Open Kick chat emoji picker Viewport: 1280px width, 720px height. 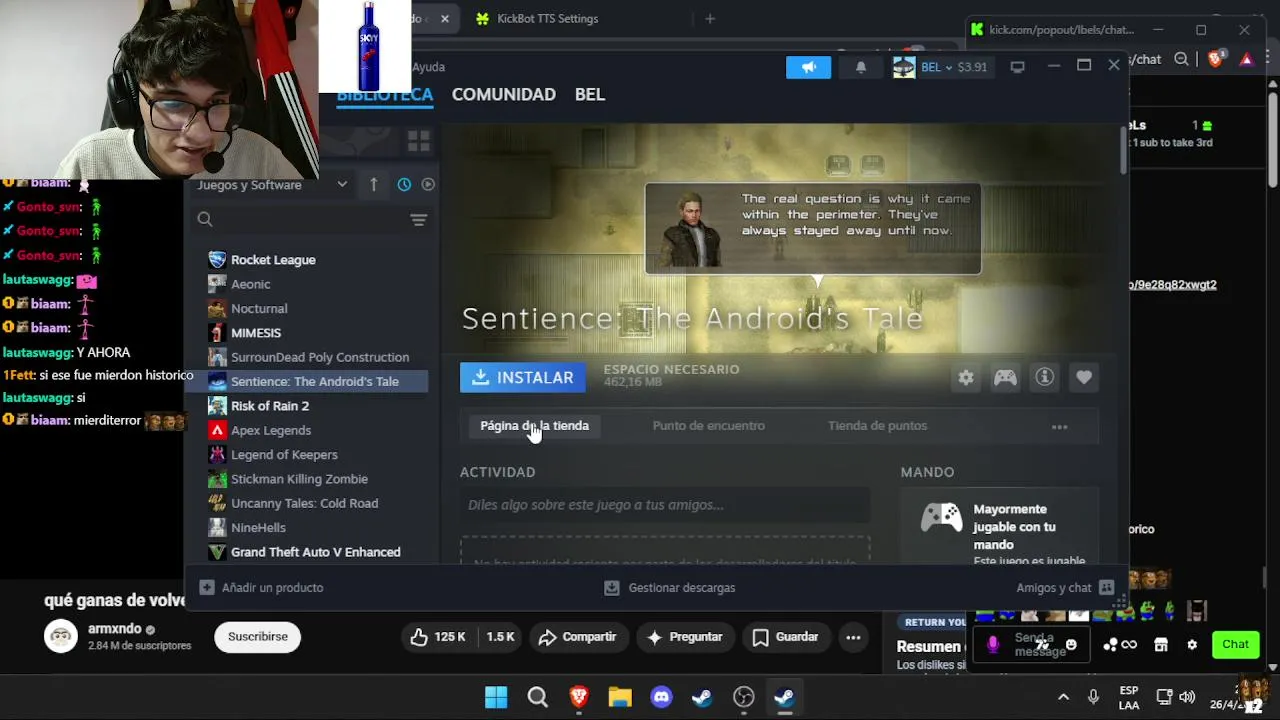[1071, 645]
